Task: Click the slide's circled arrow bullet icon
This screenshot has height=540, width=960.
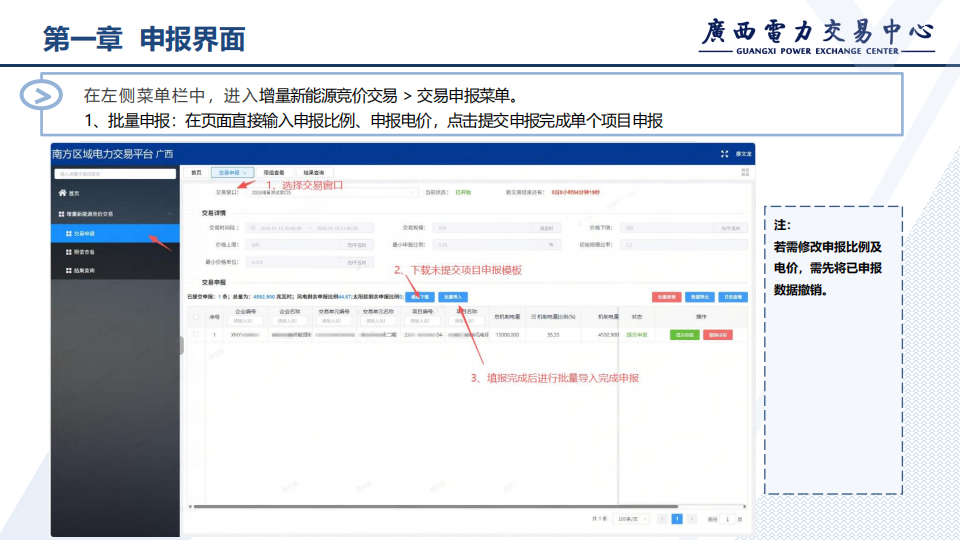Action: [x=41, y=95]
